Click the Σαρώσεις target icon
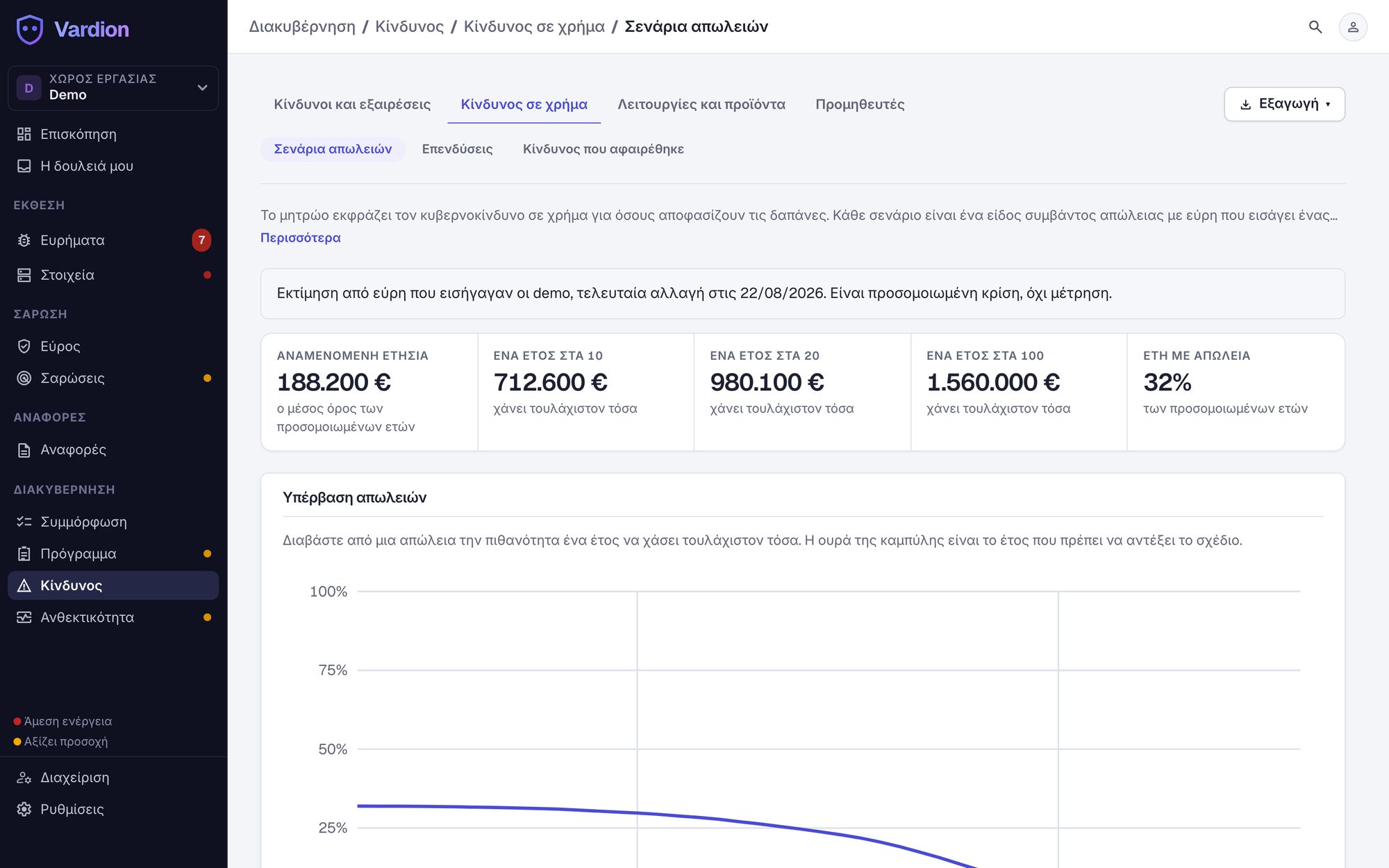The image size is (1389, 868). click(24, 378)
